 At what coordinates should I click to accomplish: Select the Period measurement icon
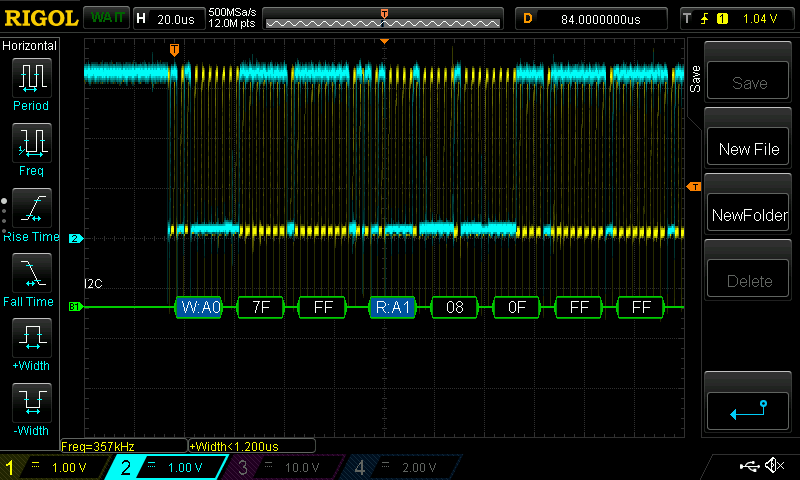[x=32, y=78]
